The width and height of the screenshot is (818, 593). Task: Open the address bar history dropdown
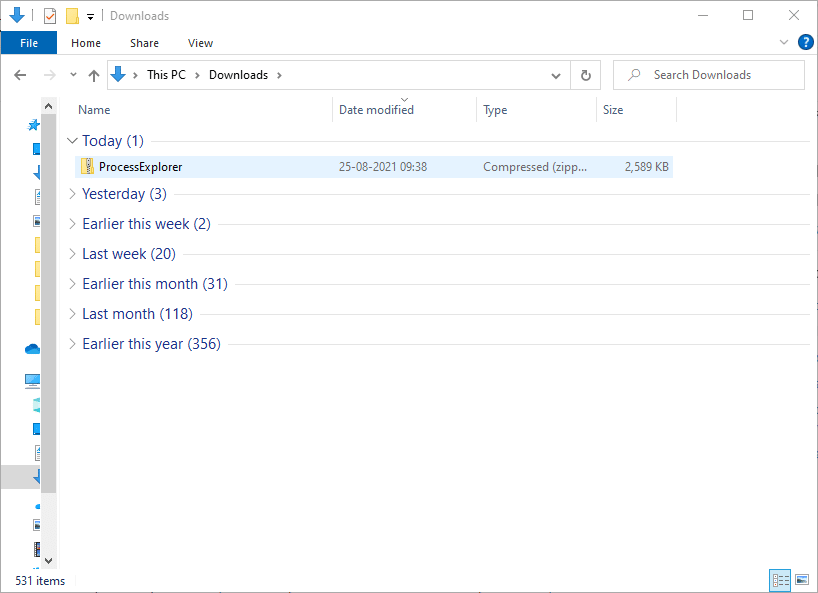[x=557, y=75]
